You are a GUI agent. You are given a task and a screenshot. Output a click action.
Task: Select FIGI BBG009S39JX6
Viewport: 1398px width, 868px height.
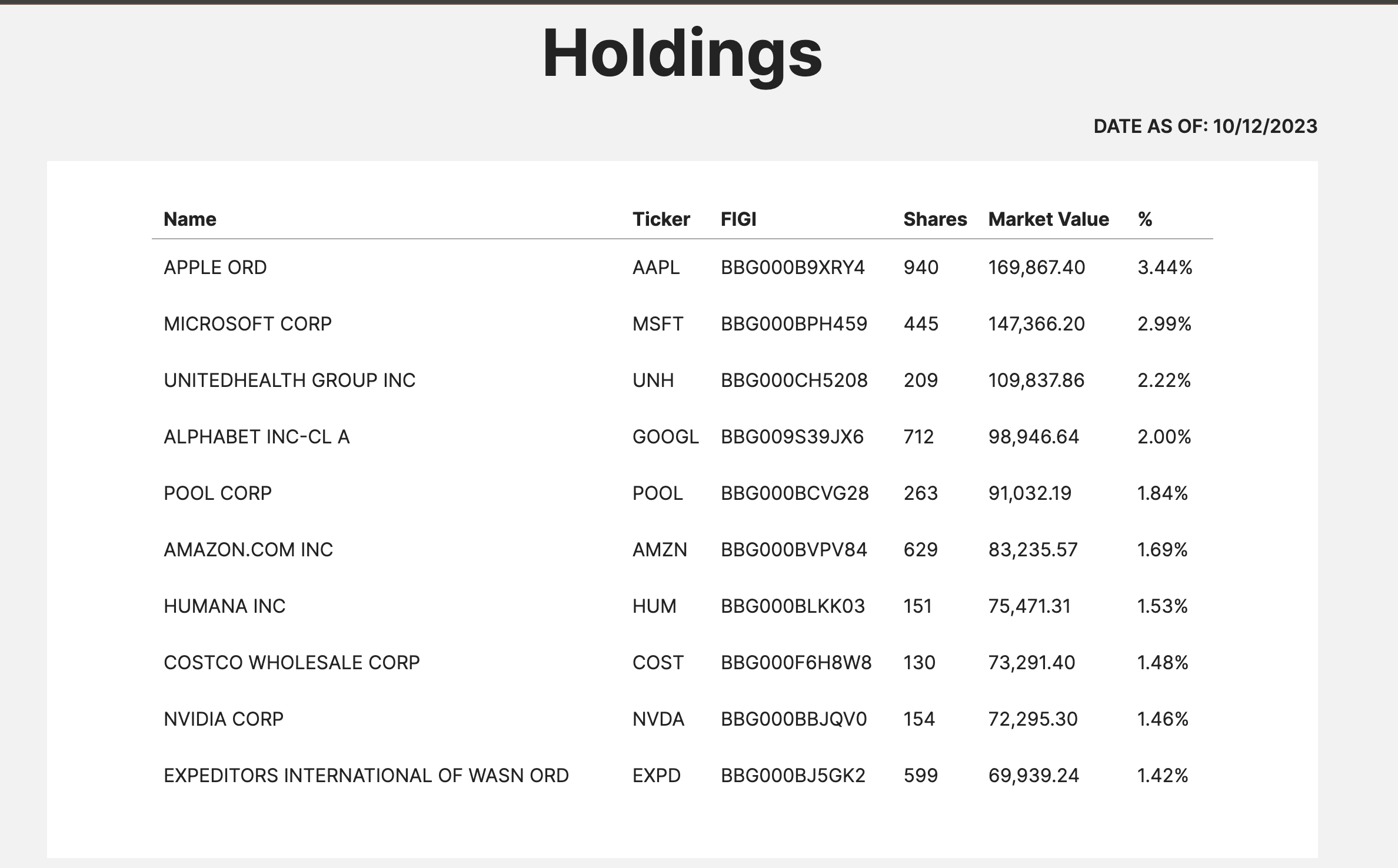pos(792,437)
